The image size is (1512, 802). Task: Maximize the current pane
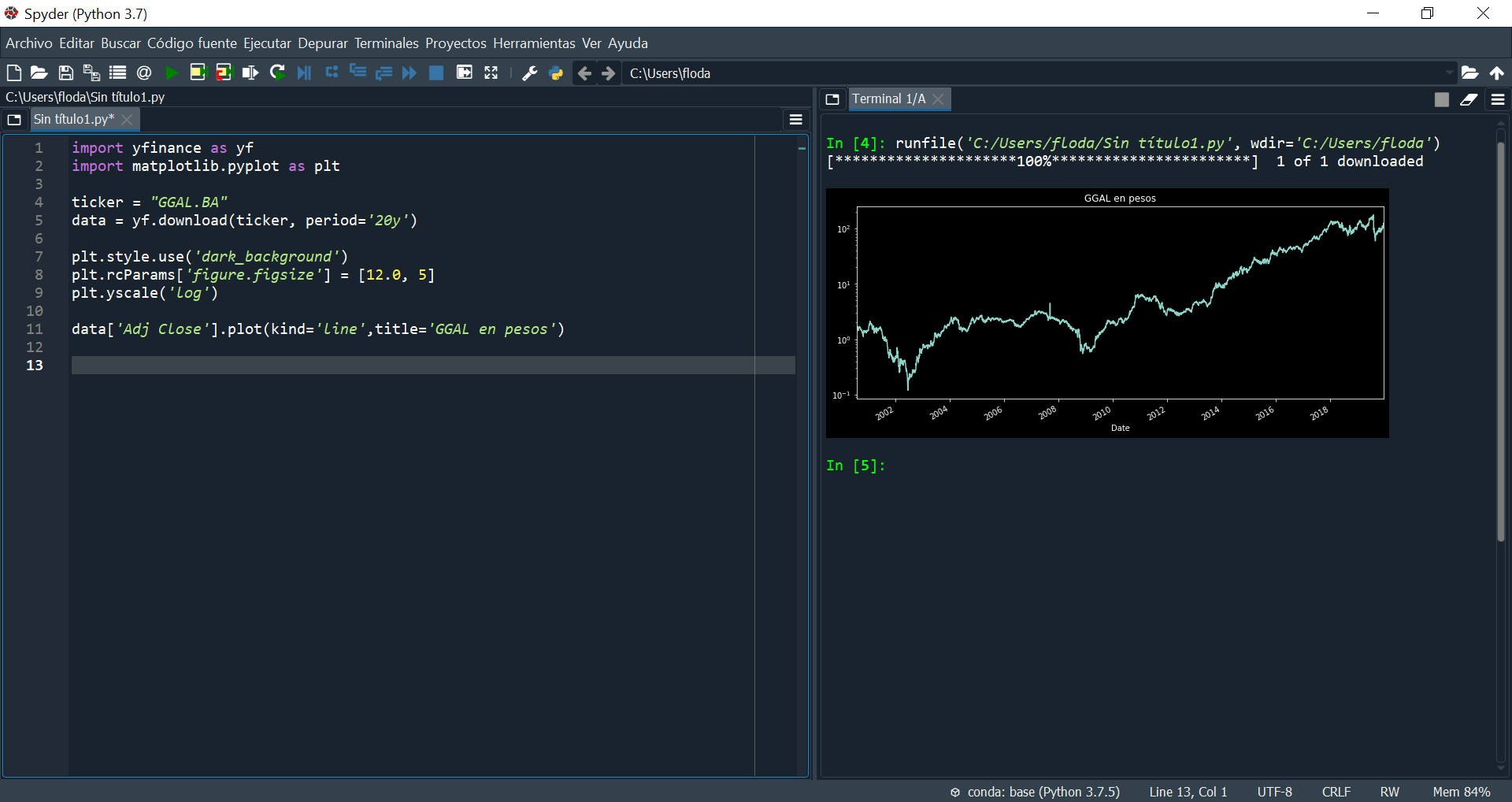(465, 73)
